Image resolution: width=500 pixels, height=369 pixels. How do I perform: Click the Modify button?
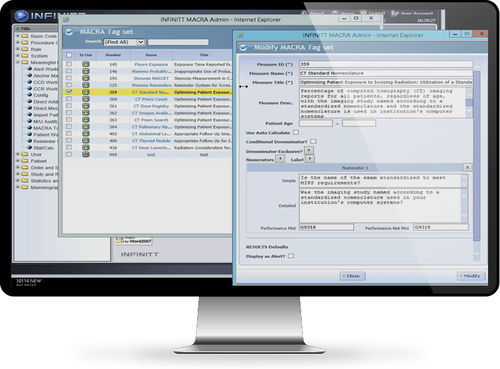(x=471, y=276)
